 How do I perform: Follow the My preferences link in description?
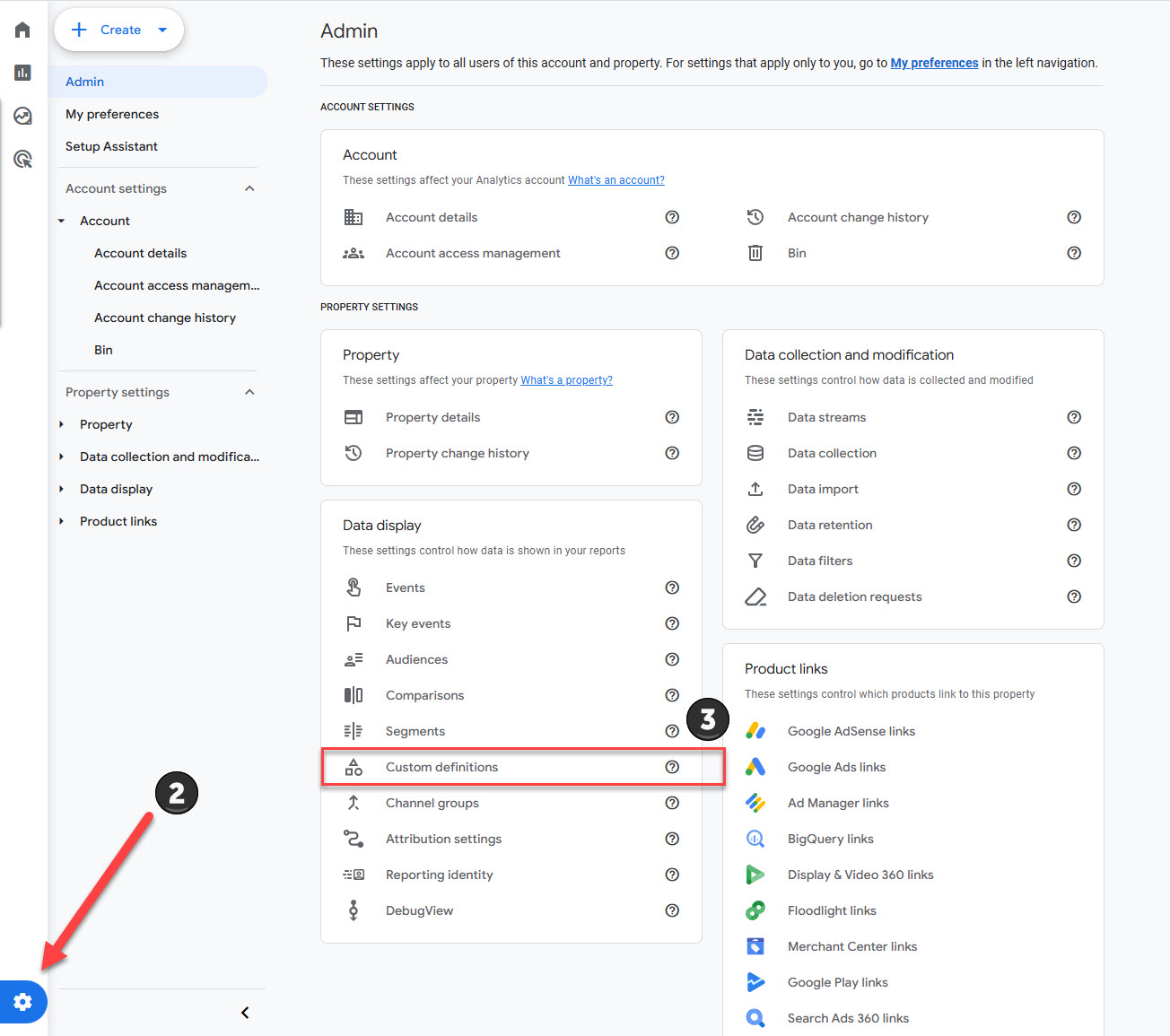934,63
